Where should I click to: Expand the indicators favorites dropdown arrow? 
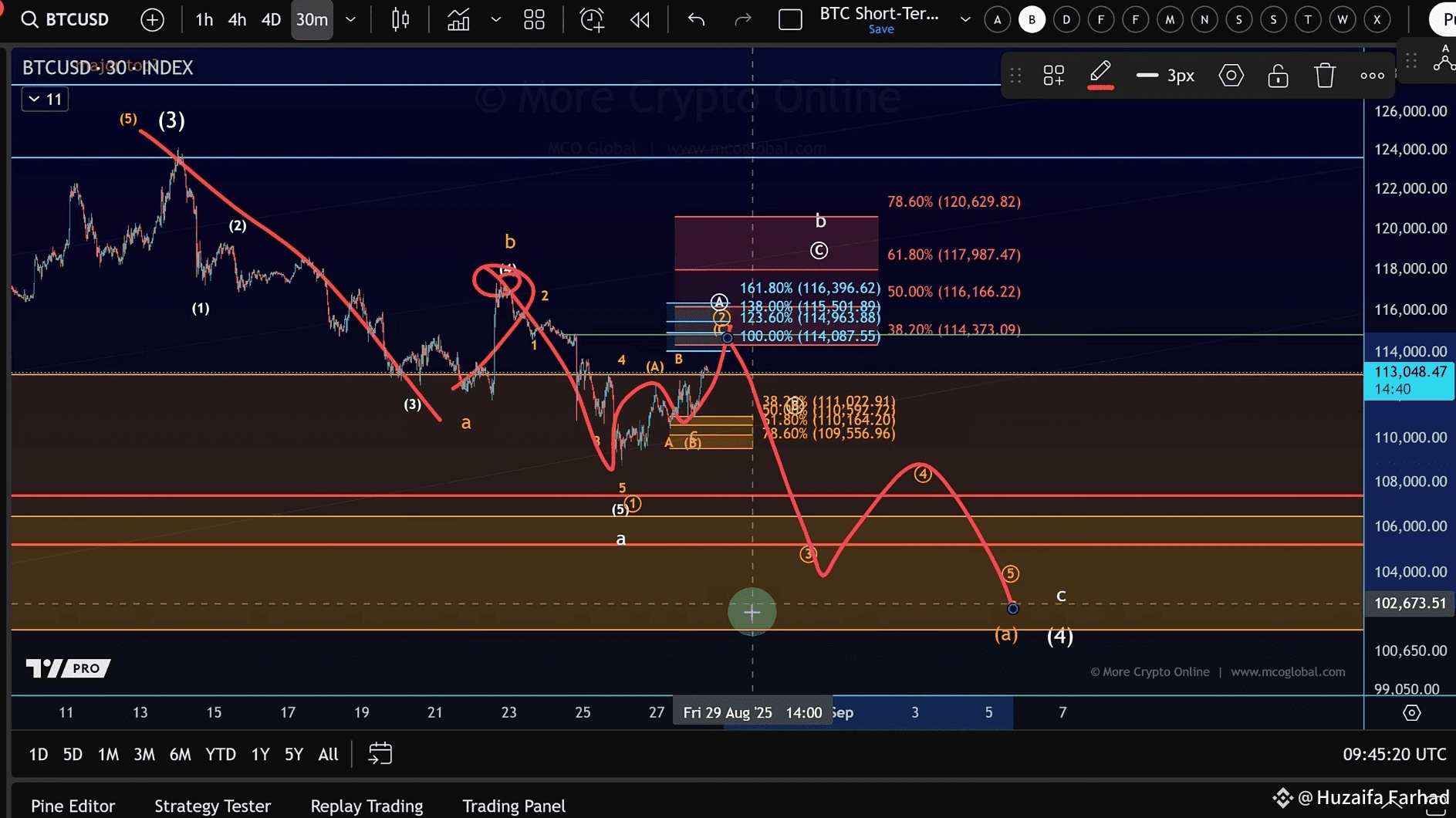click(x=496, y=19)
